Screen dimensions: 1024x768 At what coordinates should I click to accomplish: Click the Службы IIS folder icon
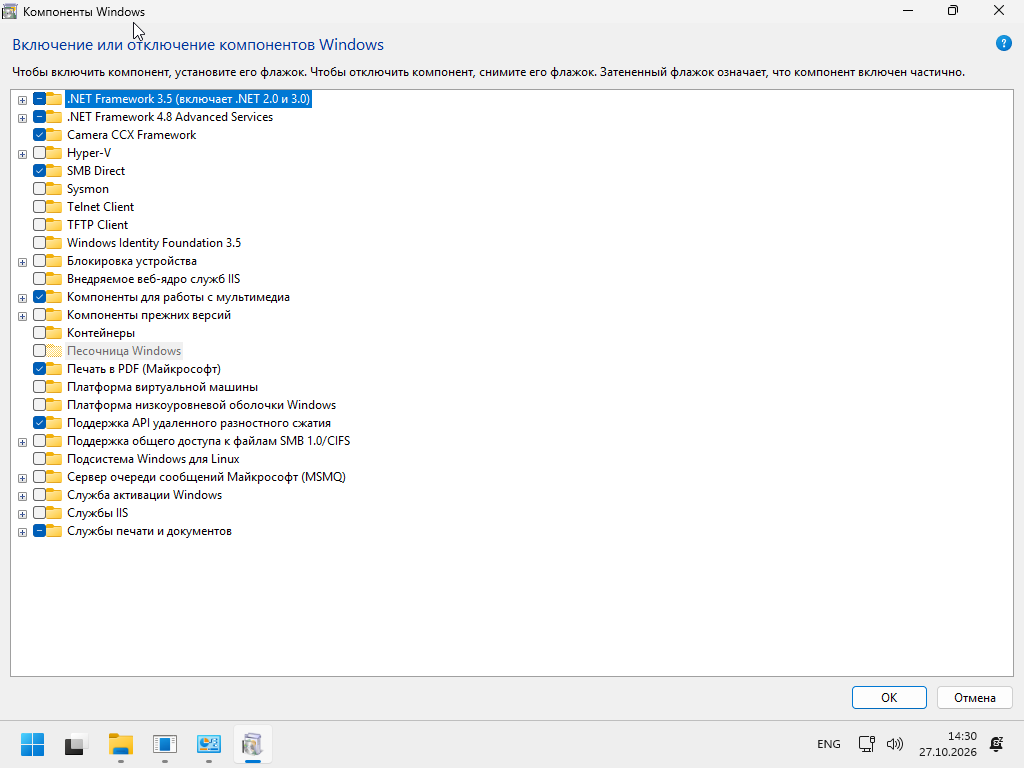point(54,513)
